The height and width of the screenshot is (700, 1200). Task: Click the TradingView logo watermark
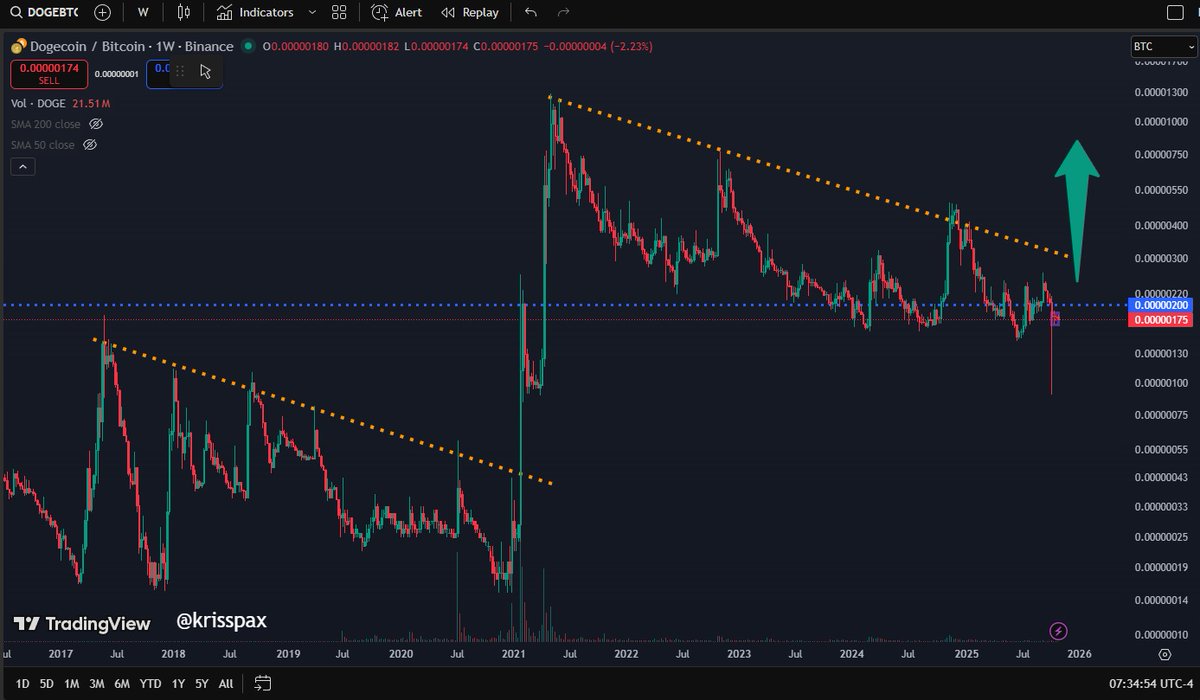pyautogui.click(x=80, y=623)
